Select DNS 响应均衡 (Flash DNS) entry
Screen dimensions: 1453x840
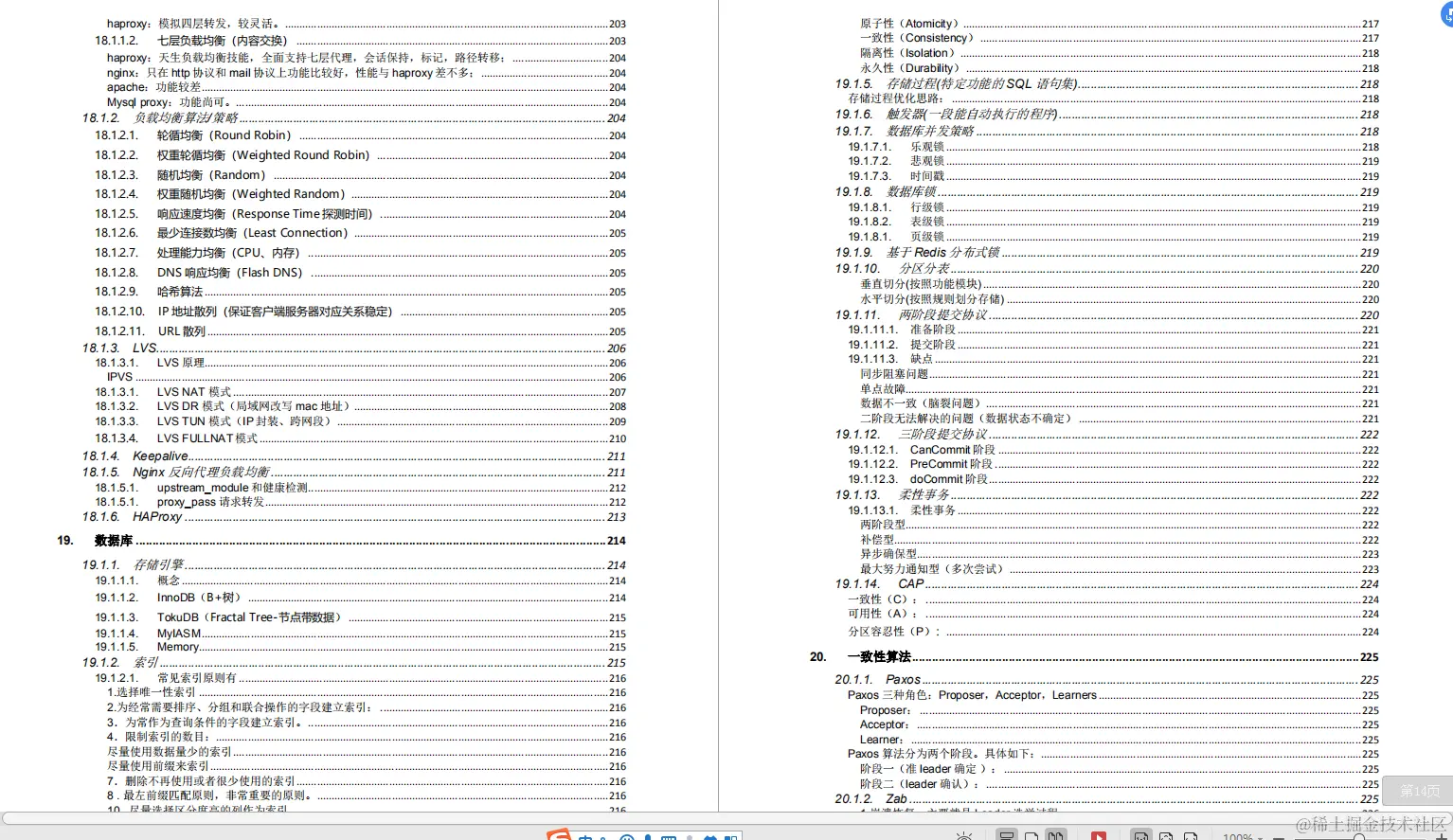click(x=360, y=273)
